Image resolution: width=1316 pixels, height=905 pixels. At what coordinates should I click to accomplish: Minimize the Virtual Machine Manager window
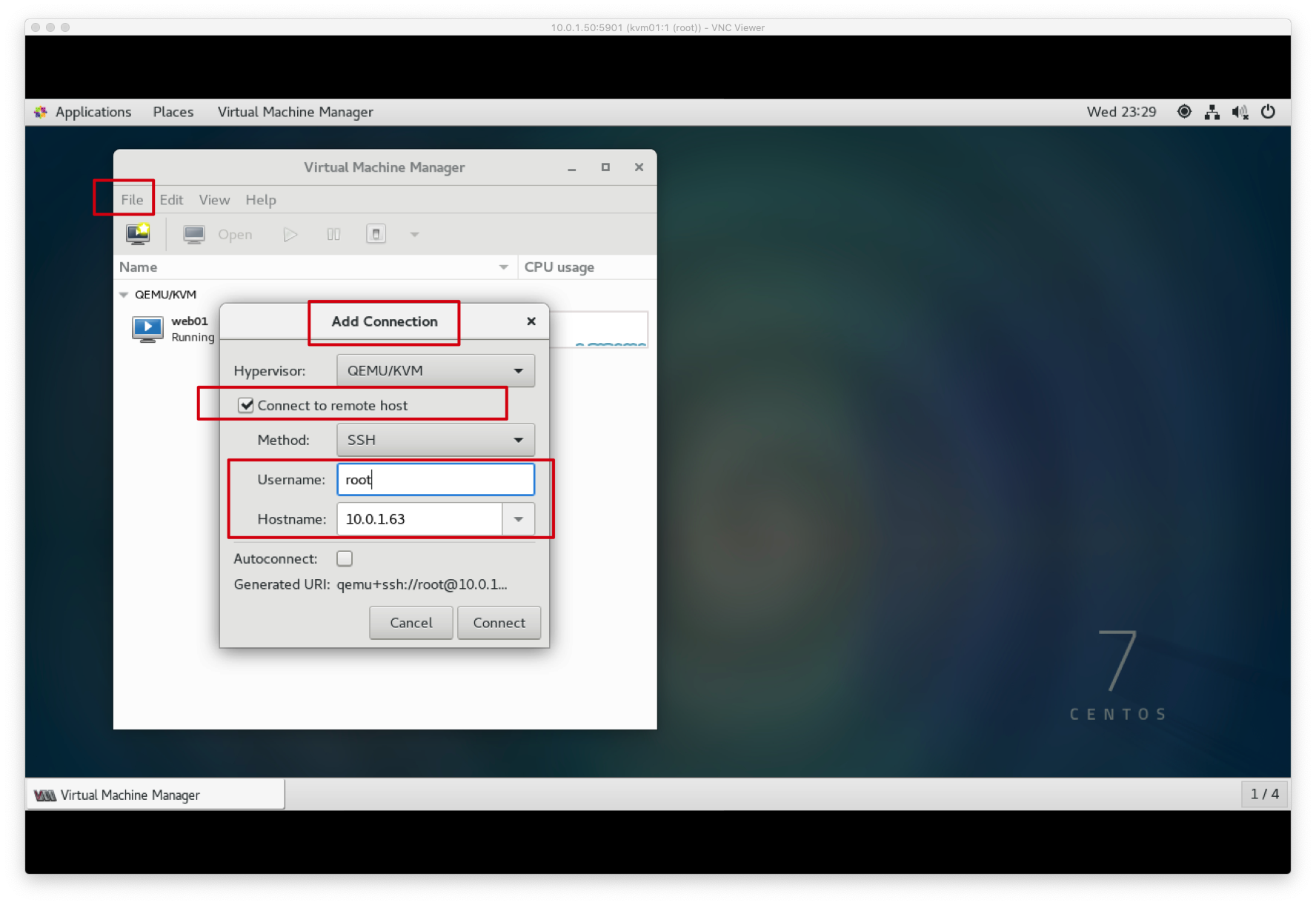pyautogui.click(x=572, y=168)
